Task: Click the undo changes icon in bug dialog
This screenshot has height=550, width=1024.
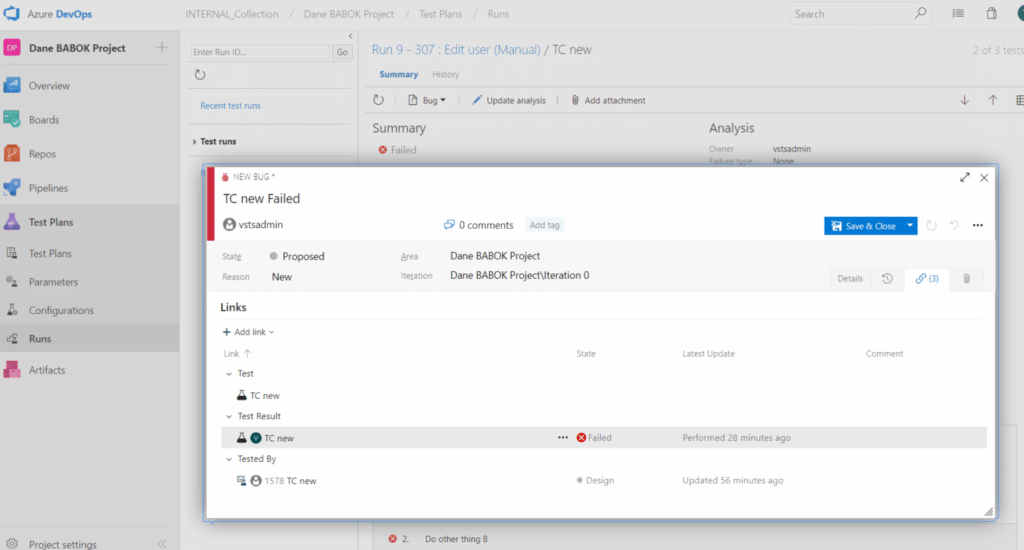Action: (954, 226)
